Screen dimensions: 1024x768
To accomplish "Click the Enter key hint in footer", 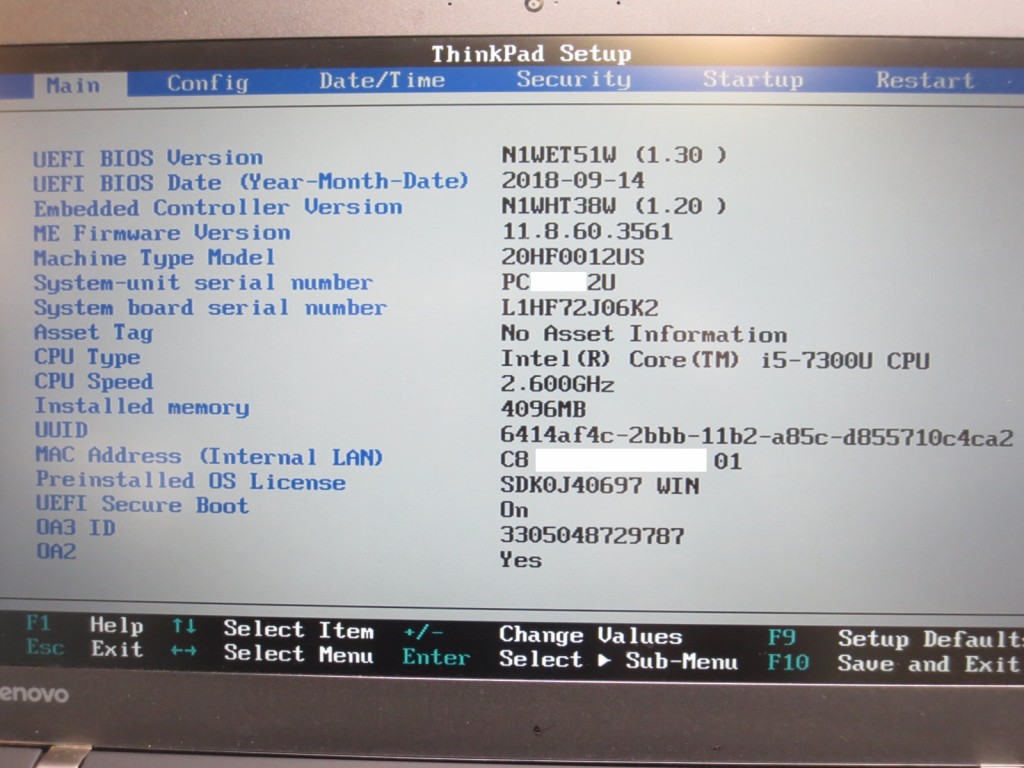I will click(x=436, y=657).
